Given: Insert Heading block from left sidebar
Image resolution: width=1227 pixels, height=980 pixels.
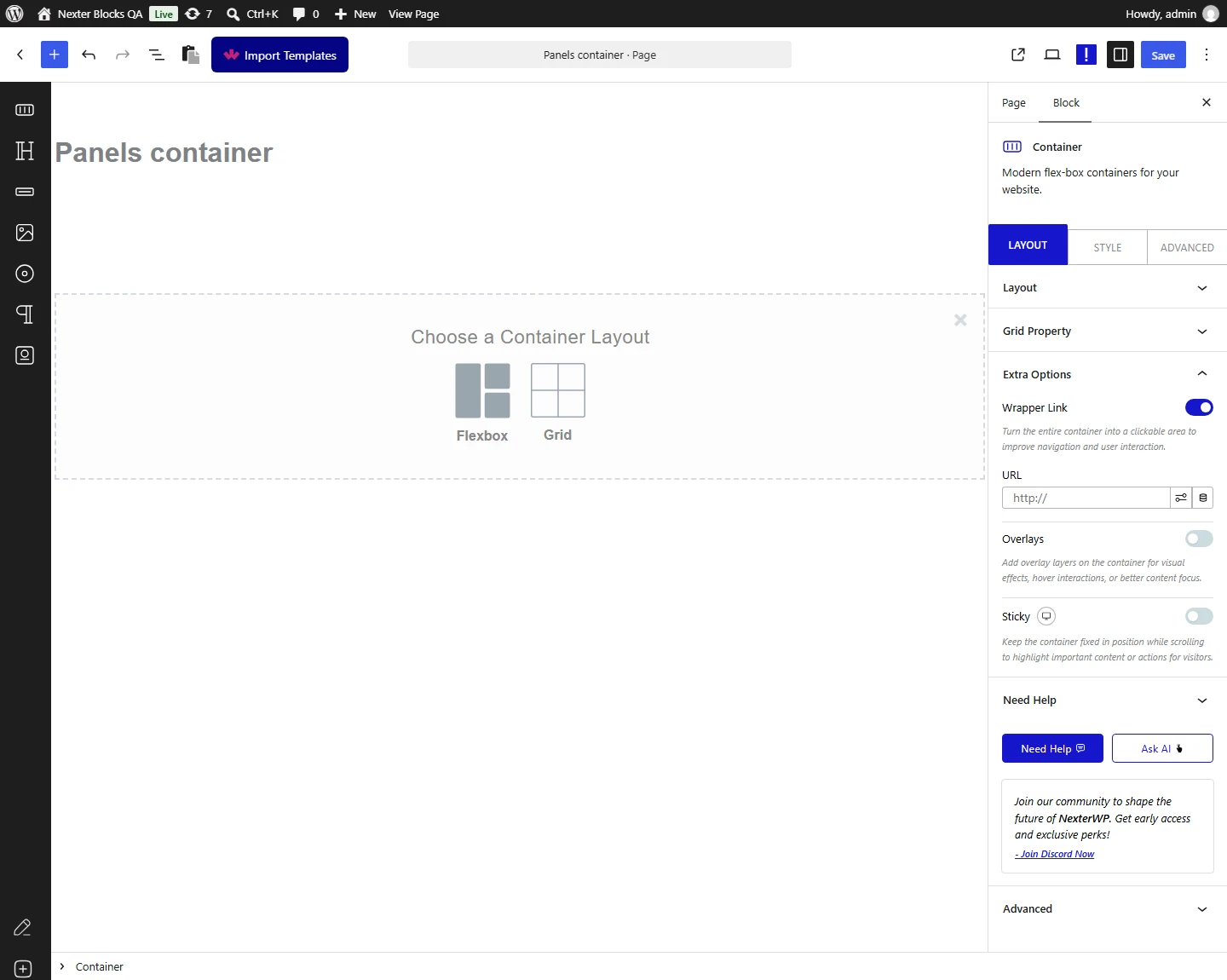Looking at the screenshot, I should [25, 151].
